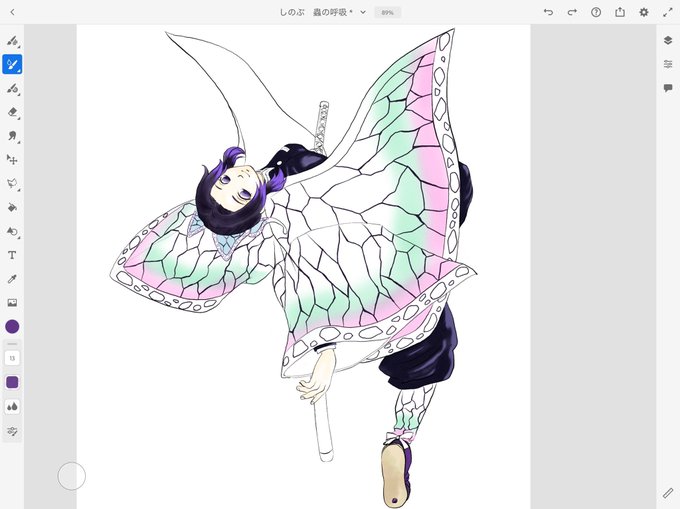Tap the circular touch shortcut button

72,476
